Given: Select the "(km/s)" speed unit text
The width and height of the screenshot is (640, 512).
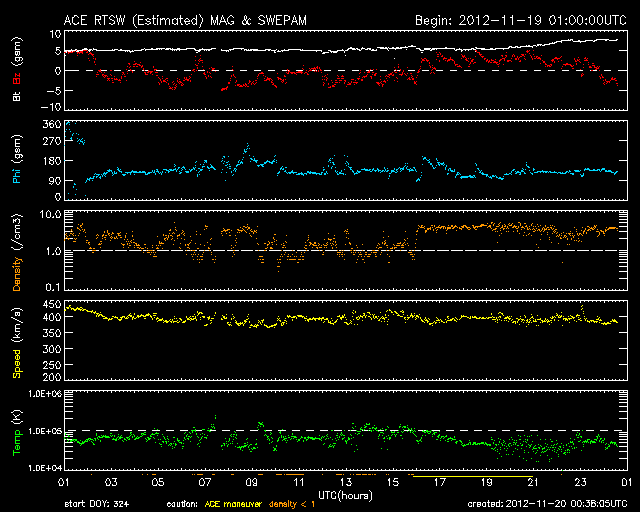Looking at the screenshot, I should pyautogui.click(x=17, y=325).
